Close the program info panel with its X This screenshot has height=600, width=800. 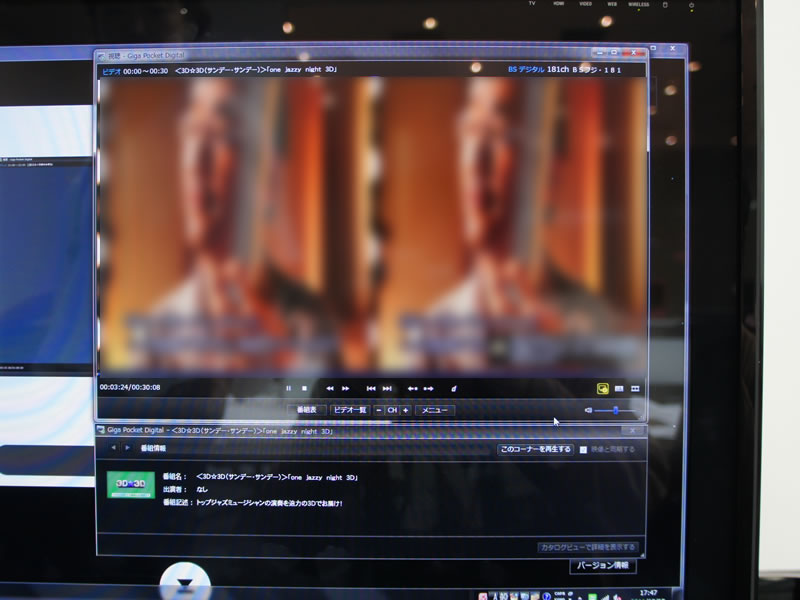click(x=633, y=431)
